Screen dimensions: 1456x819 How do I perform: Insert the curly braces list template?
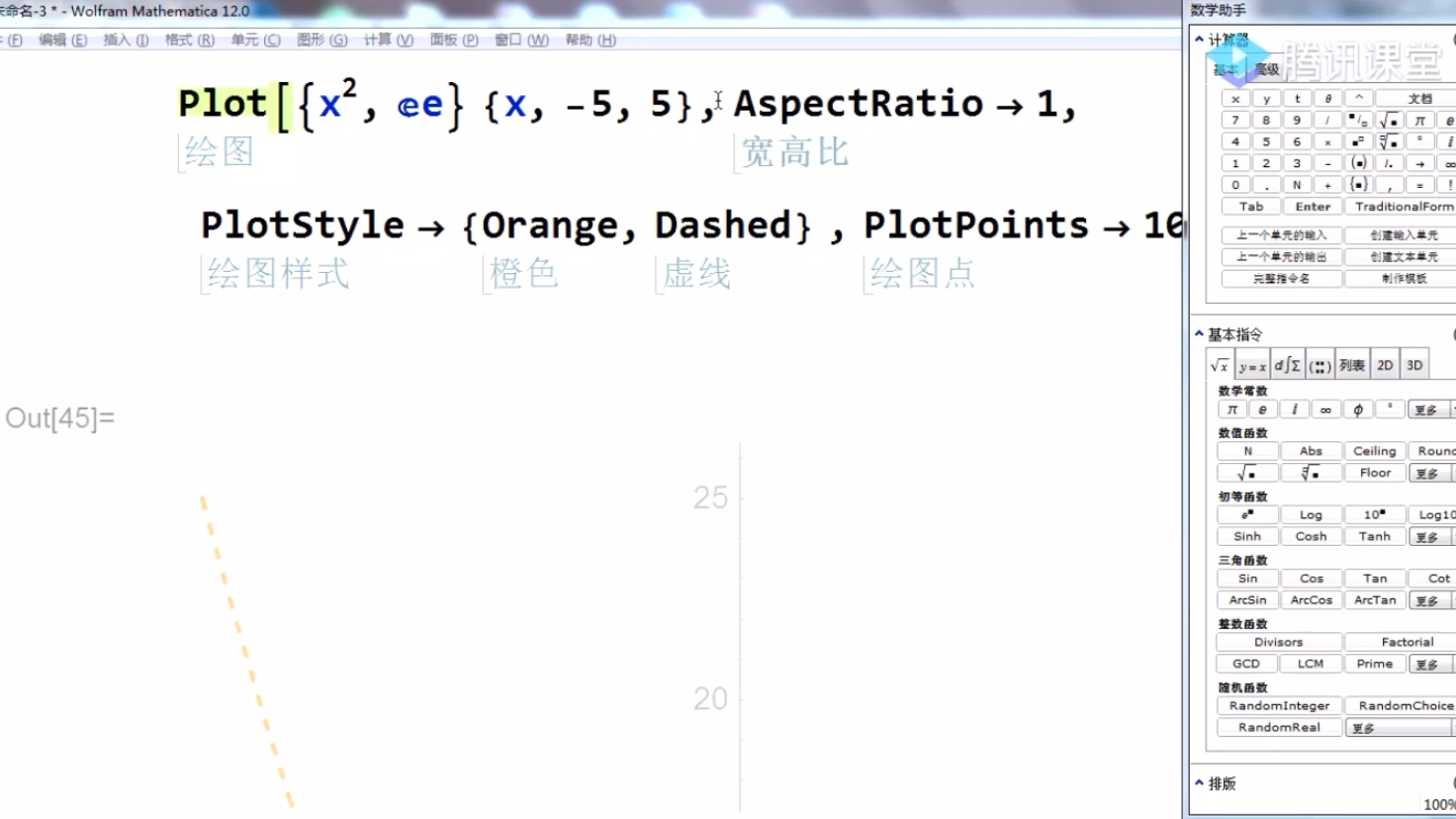[x=1358, y=185]
